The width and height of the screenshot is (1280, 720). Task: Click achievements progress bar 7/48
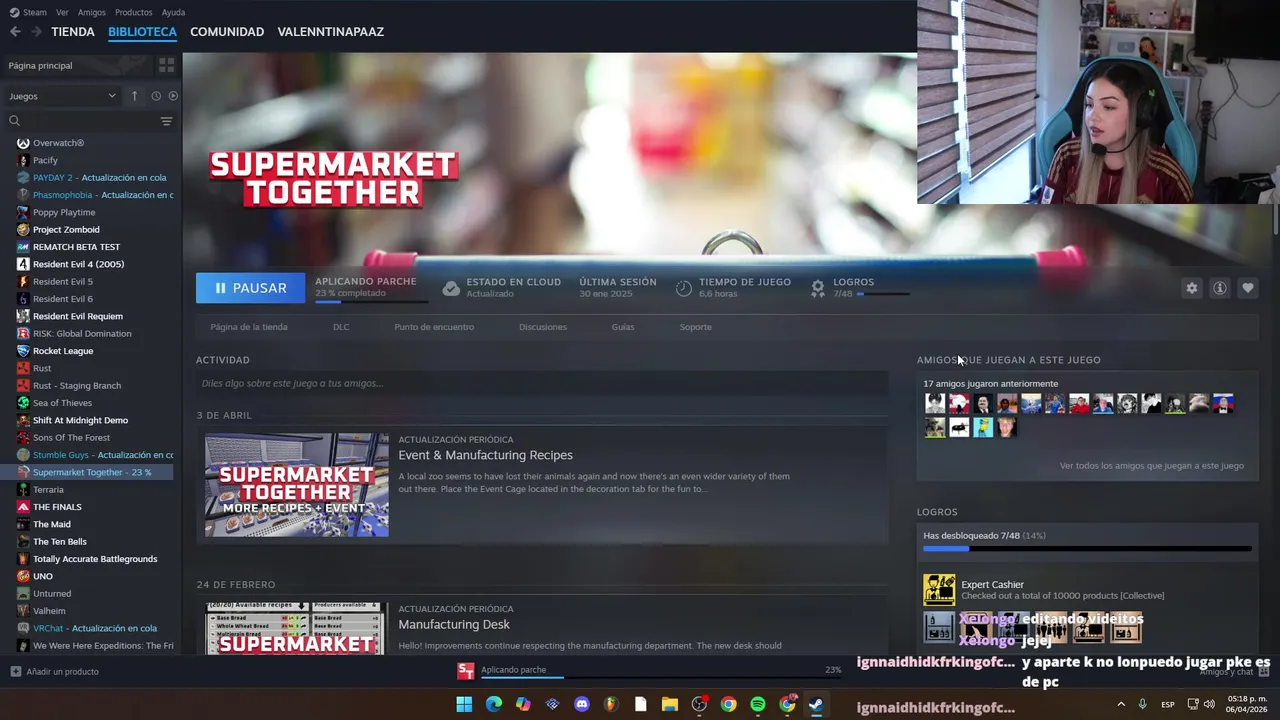pos(1087,548)
